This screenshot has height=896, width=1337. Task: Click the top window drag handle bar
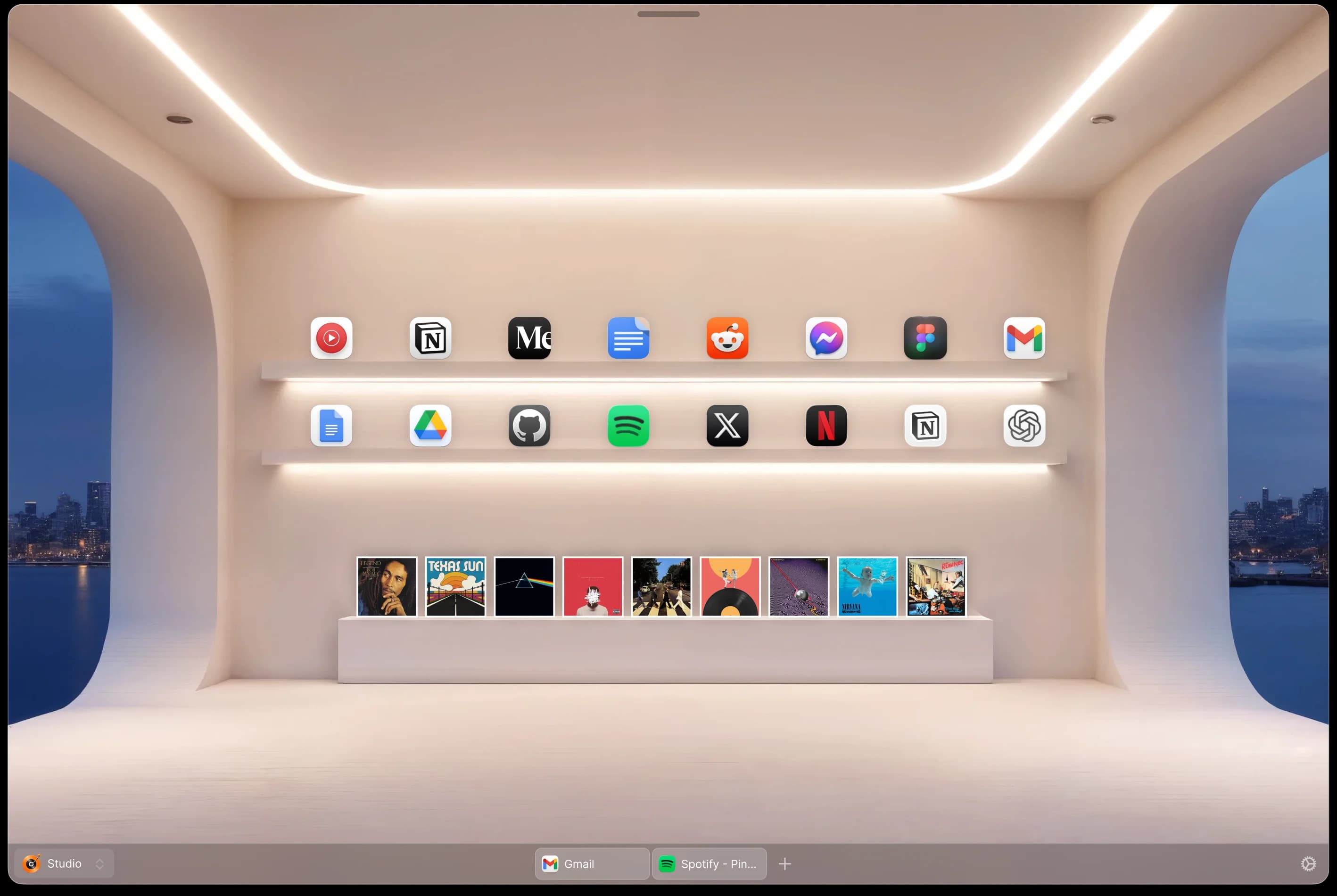coord(668,14)
